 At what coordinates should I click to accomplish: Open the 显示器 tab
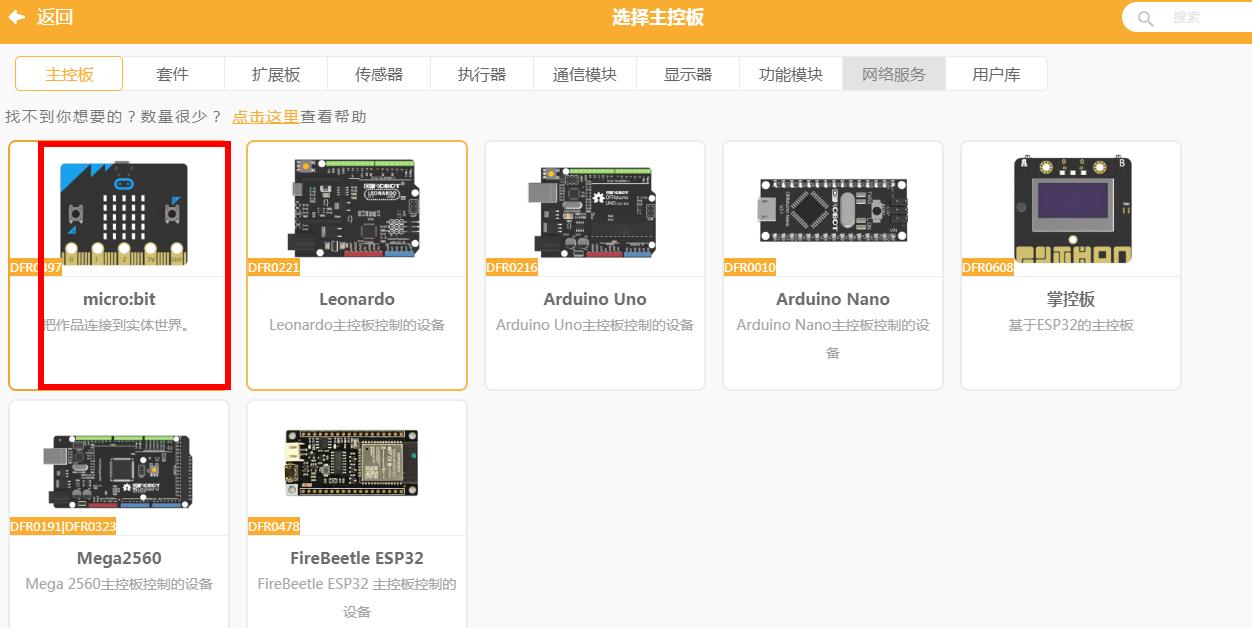688,74
